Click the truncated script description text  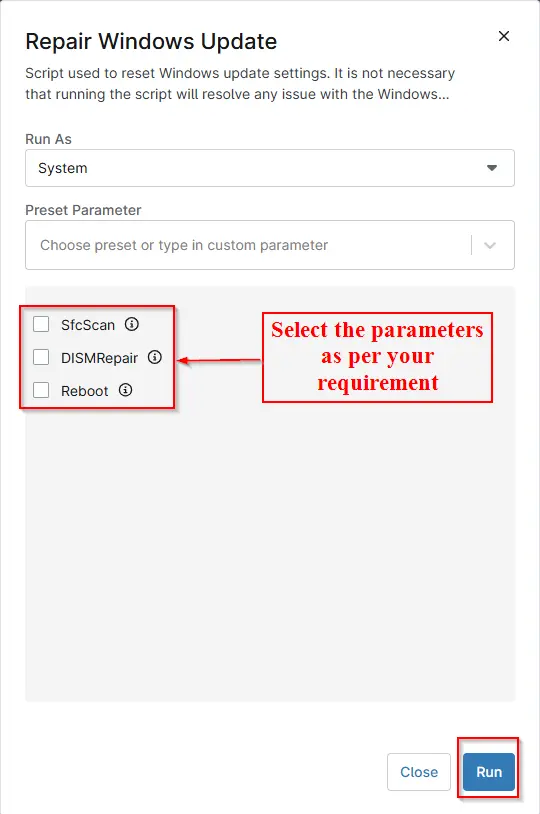pos(240,84)
